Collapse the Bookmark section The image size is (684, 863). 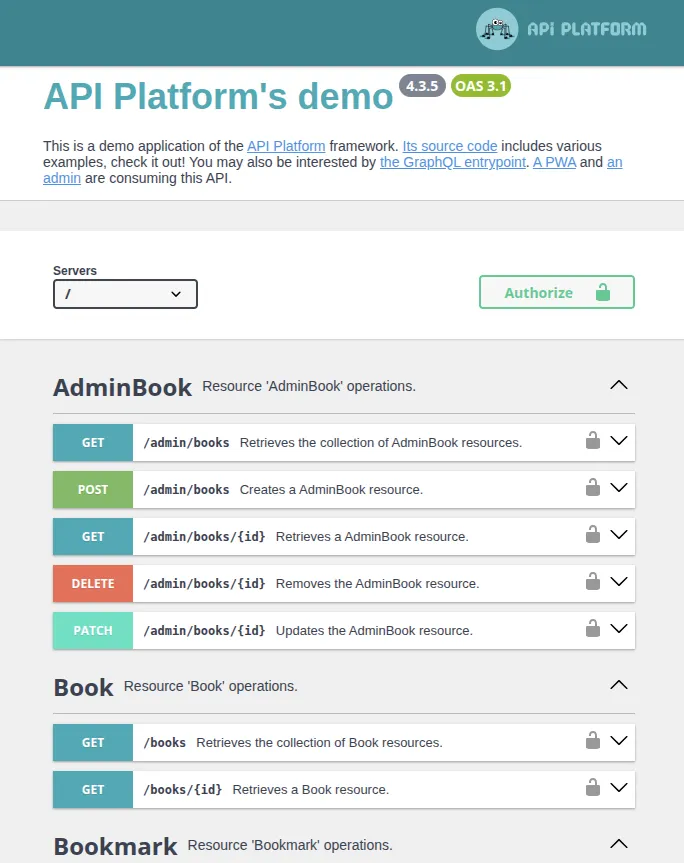click(x=619, y=844)
